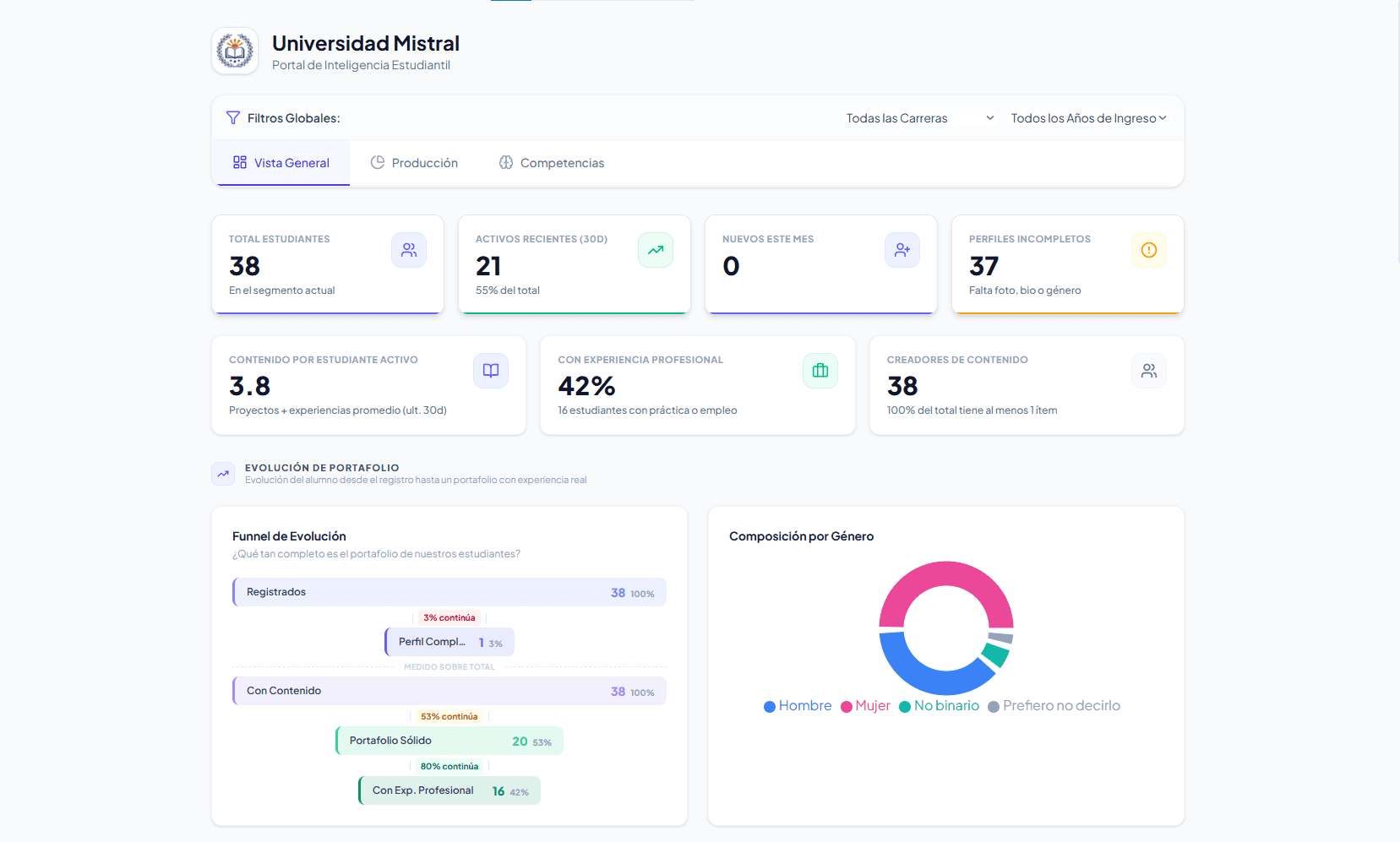Open the Competencias tab
The image size is (1400, 842).
click(552, 162)
